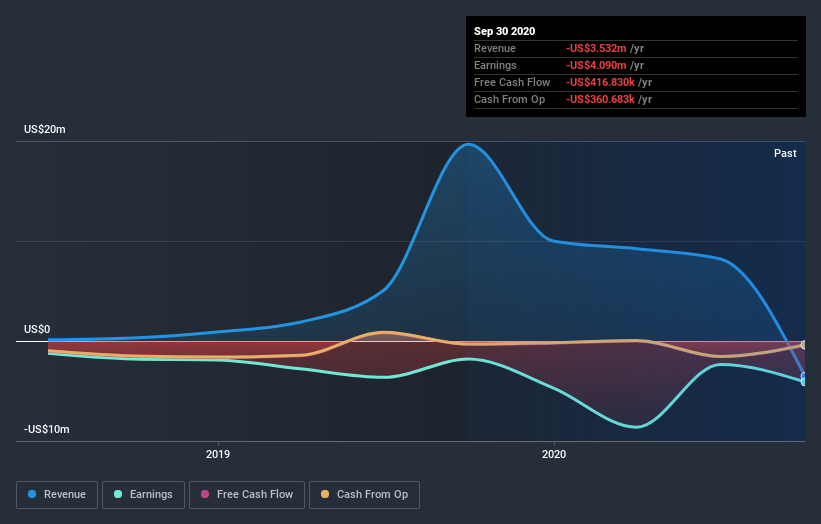821x524 pixels.
Task: Click the Cash From Op endpoint marker on the chart
Action: point(804,344)
